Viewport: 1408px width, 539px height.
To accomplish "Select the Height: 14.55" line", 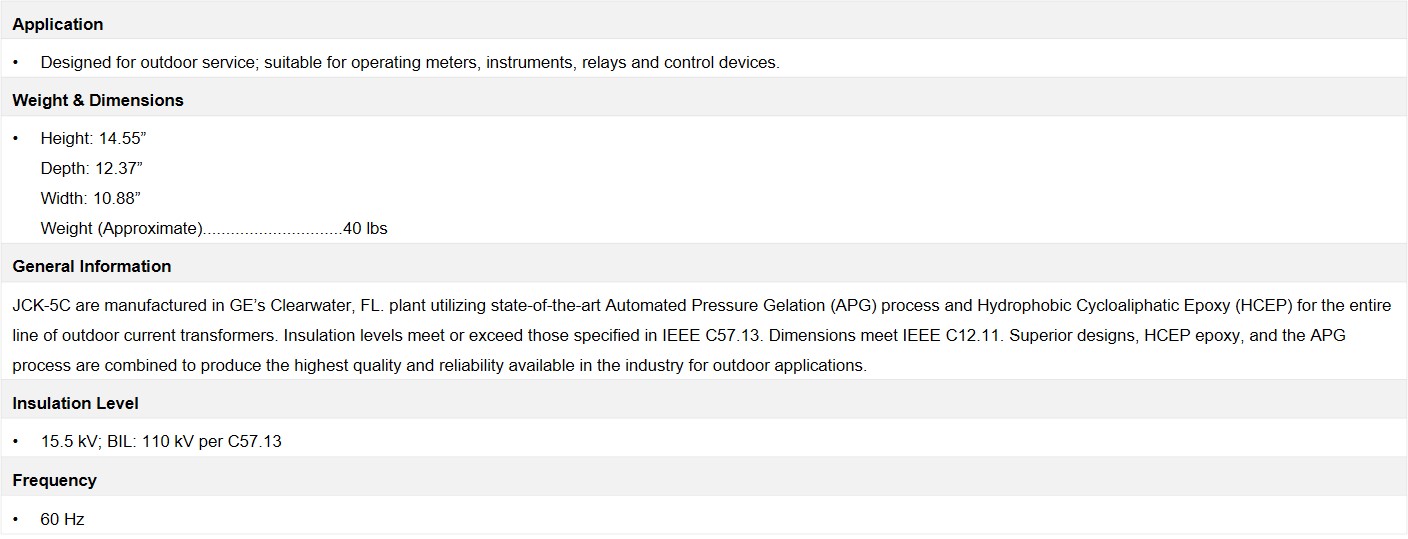I will (93, 138).
